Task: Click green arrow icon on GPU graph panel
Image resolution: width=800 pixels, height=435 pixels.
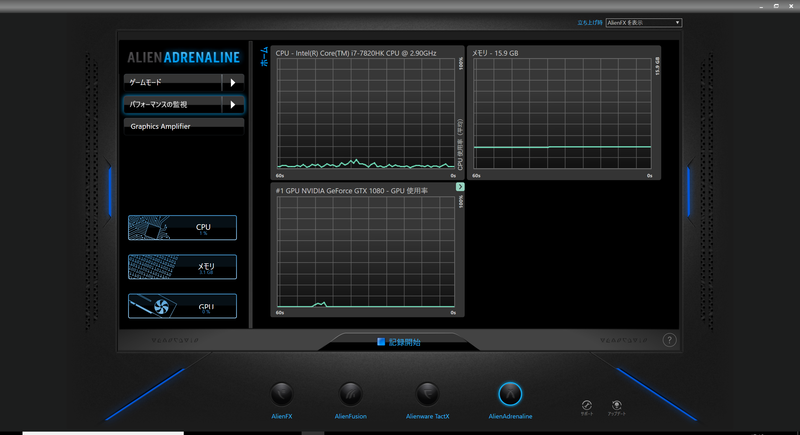Action: 460,187
